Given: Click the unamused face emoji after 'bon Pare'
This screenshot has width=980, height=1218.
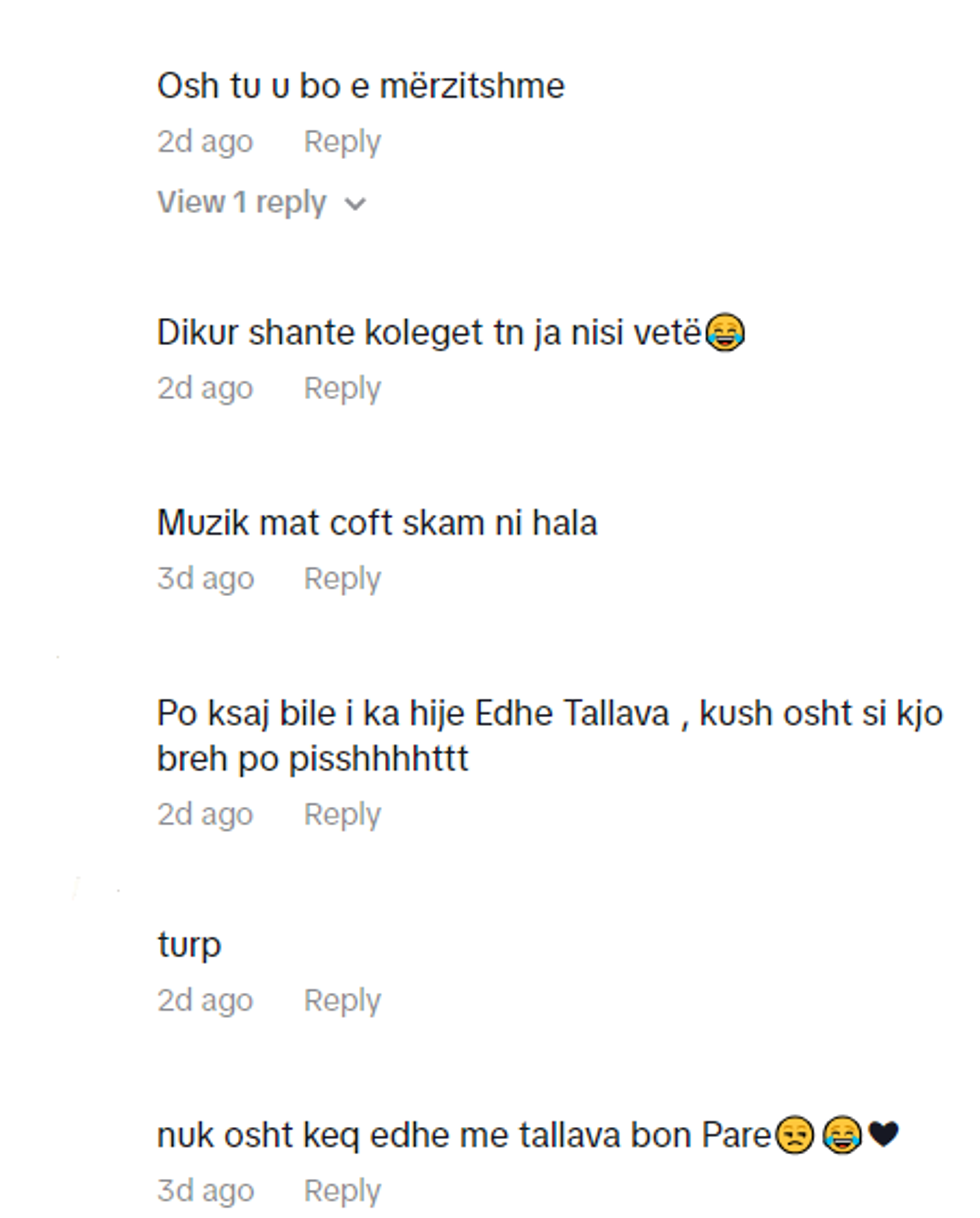Looking at the screenshot, I should 795,1135.
